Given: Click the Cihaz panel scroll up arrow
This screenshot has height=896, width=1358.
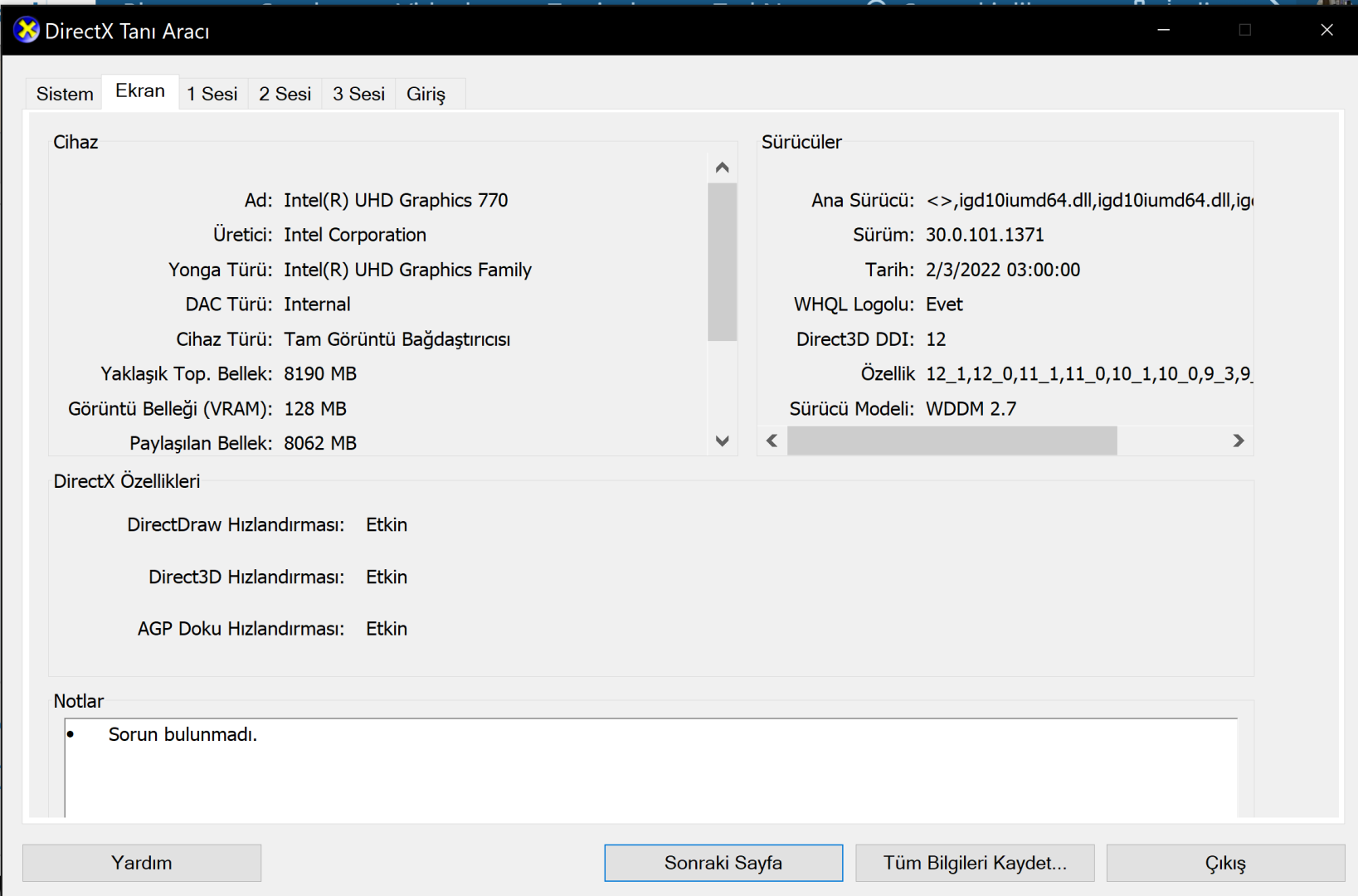Looking at the screenshot, I should [722, 168].
